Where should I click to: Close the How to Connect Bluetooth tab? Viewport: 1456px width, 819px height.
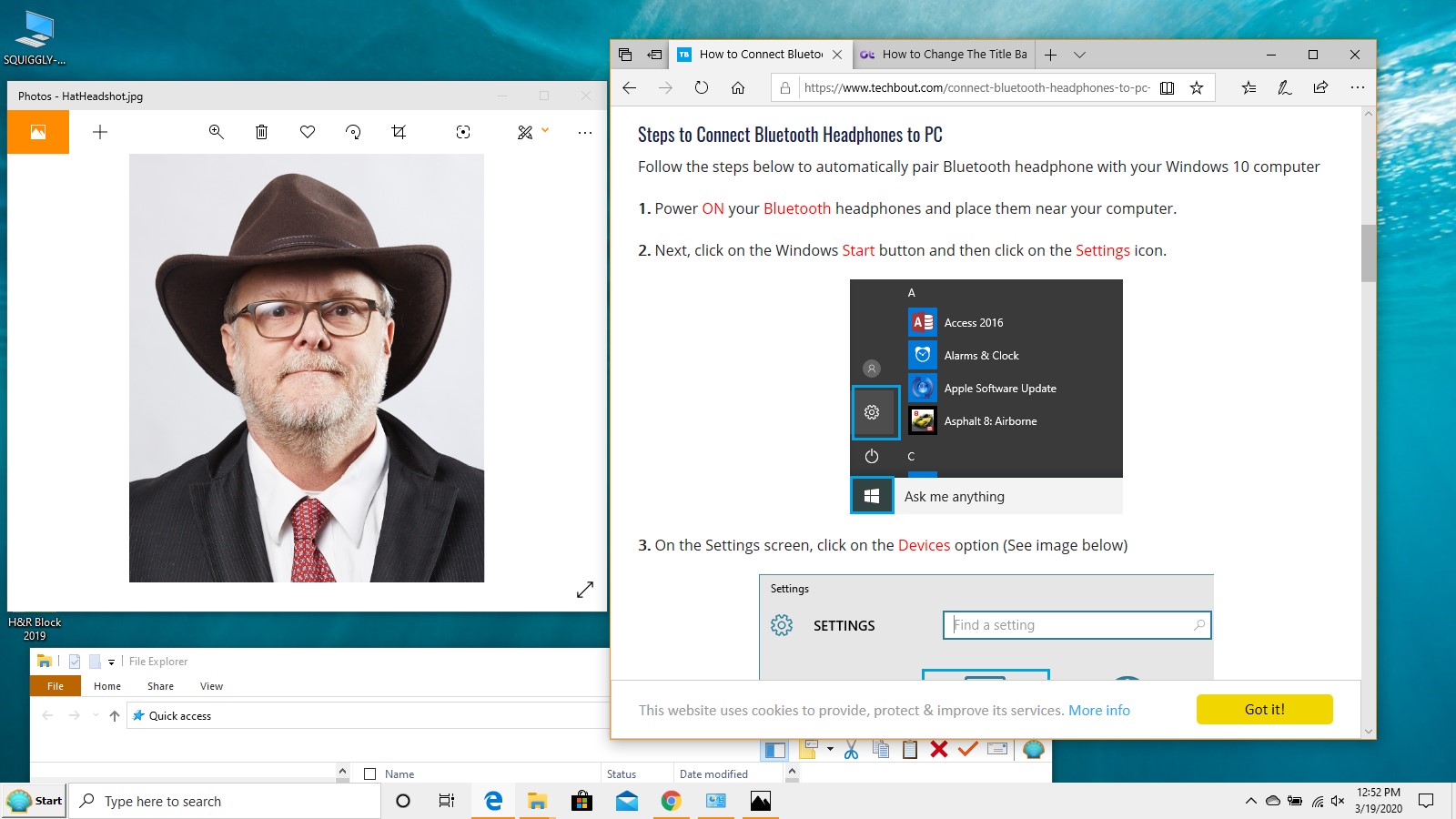click(x=837, y=55)
